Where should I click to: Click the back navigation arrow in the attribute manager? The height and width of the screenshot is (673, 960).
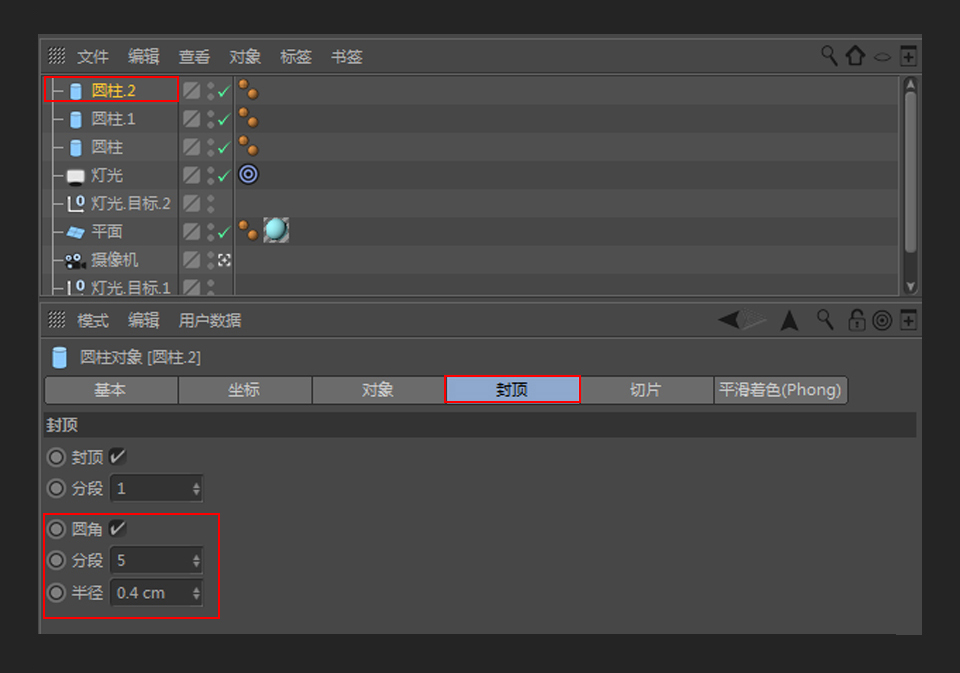(x=726, y=320)
